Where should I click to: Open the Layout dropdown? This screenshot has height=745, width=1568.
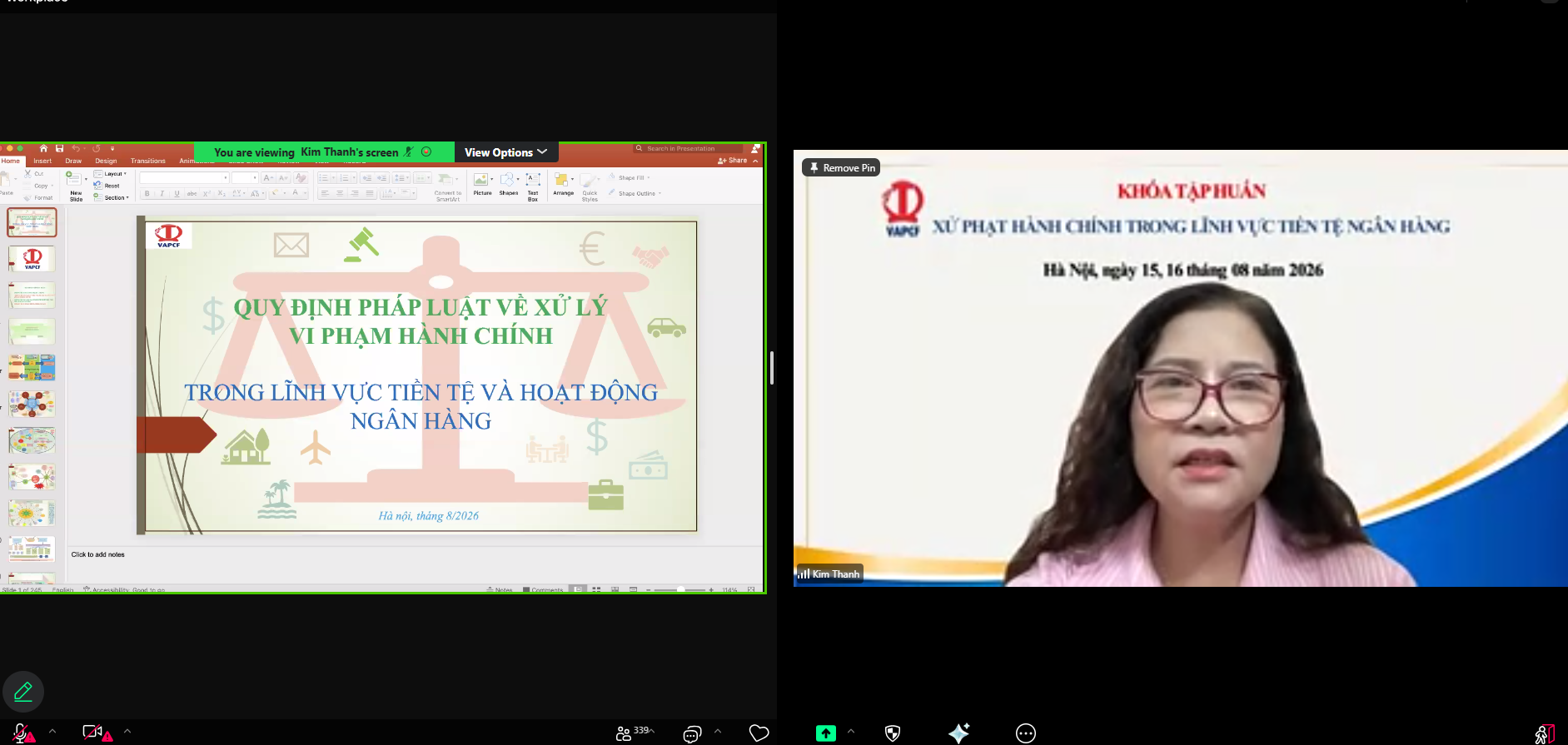[110, 174]
